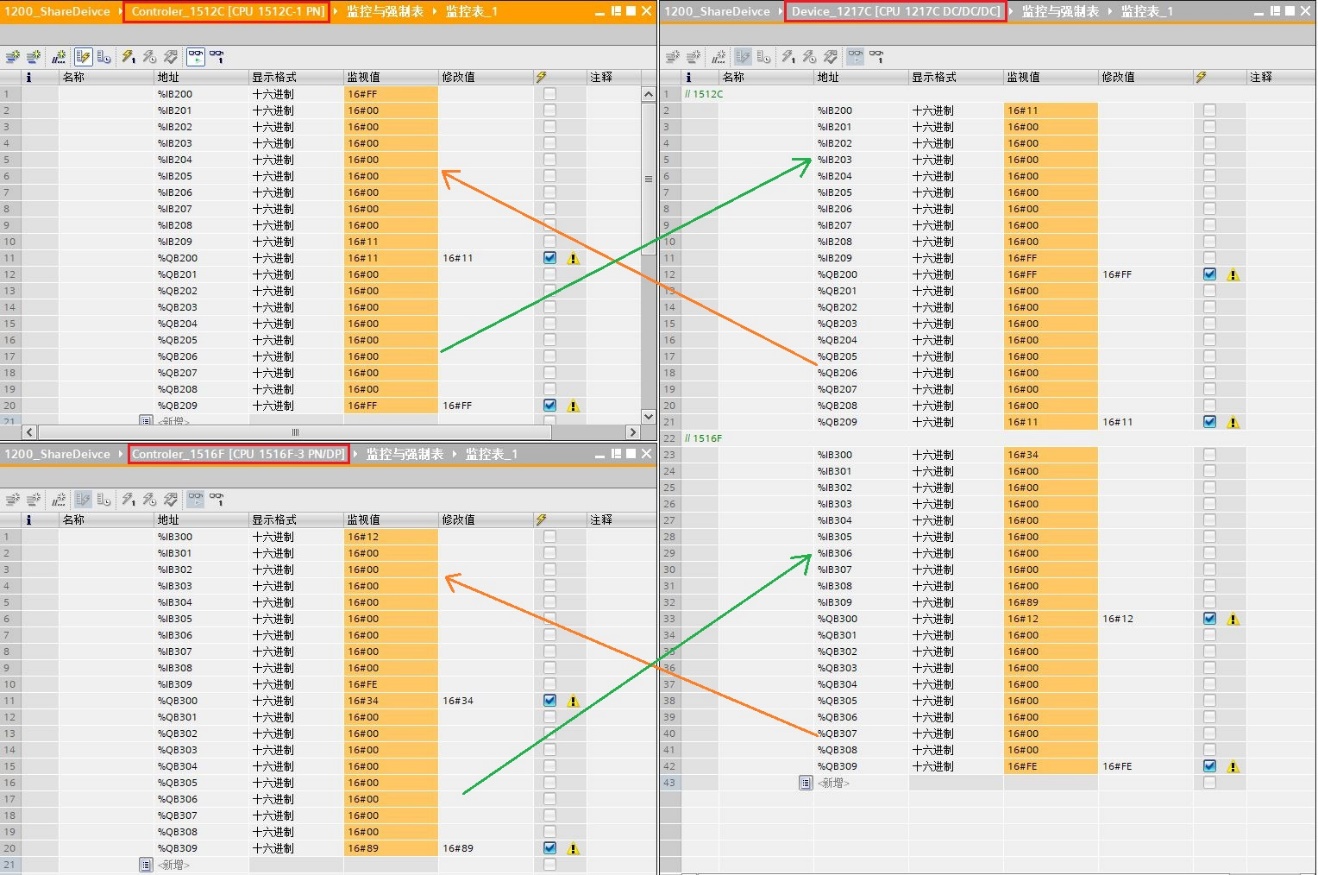
Task: Click float window button in 1217C title bar
Action: [1277, 11]
